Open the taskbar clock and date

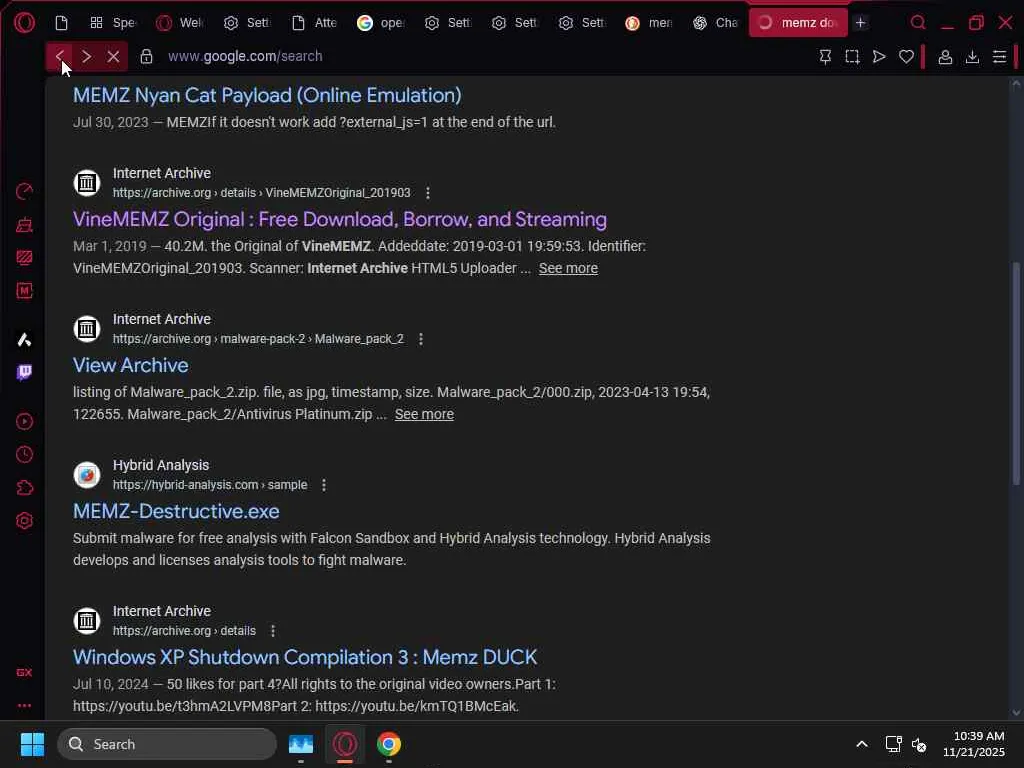(x=973, y=744)
